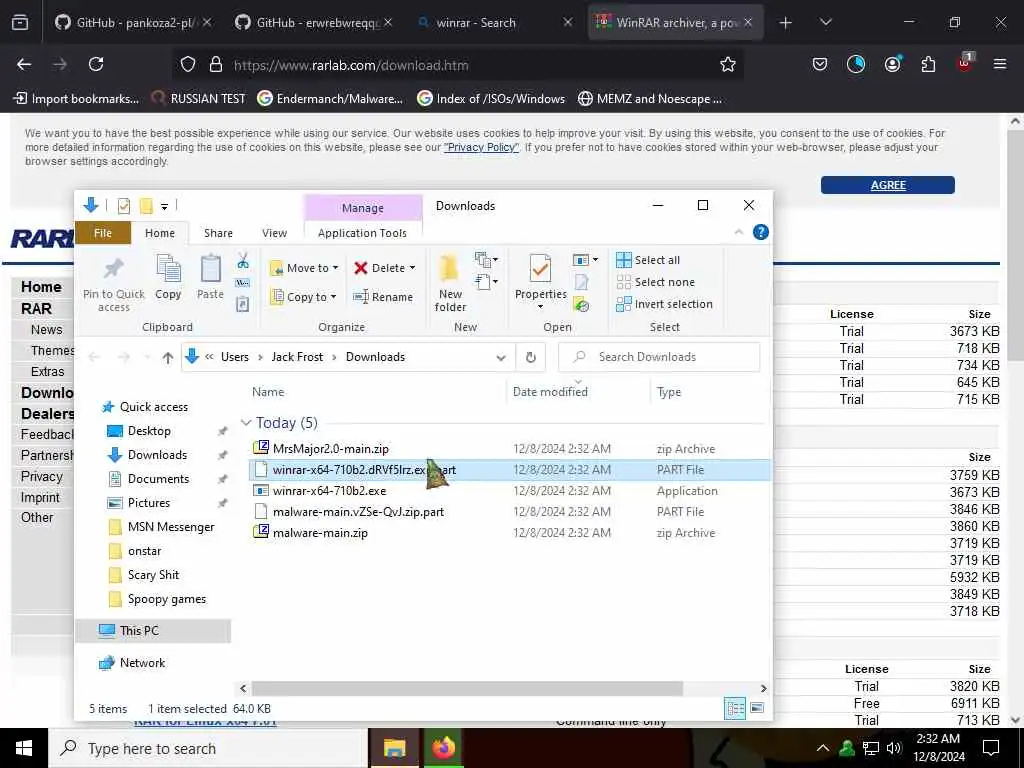Image resolution: width=1024 pixels, height=768 pixels.
Task: Open RUSSIAN TEST bookmark
Action: [x=199, y=99]
